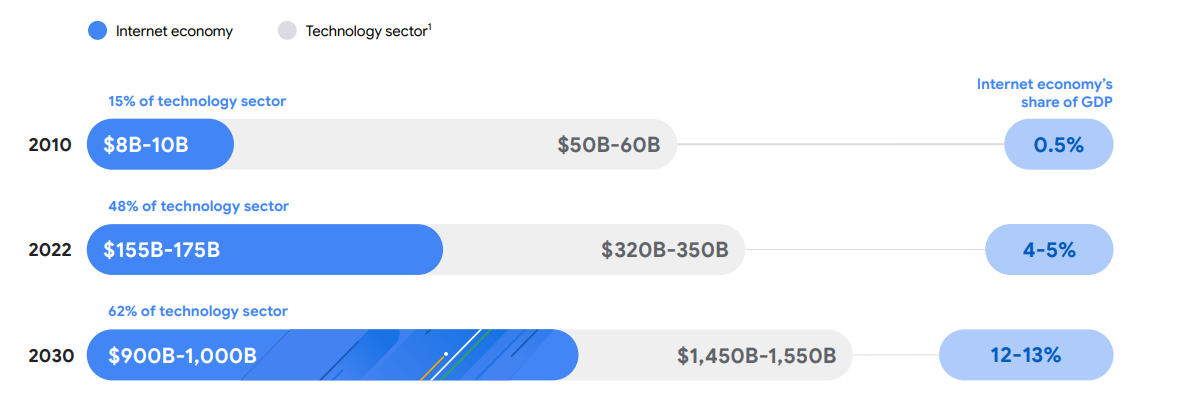Screen dimensions: 1188x419
Task: Click the 2030 year label
Action: click(x=51, y=355)
